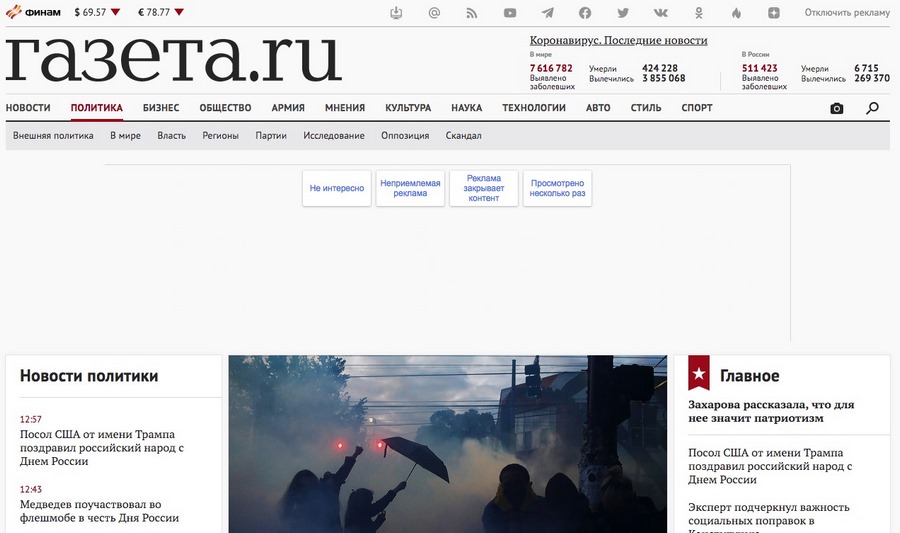Image resolution: width=900 pixels, height=533 pixels.
Task: Select Регионы subsection
Action: point(220,136)
